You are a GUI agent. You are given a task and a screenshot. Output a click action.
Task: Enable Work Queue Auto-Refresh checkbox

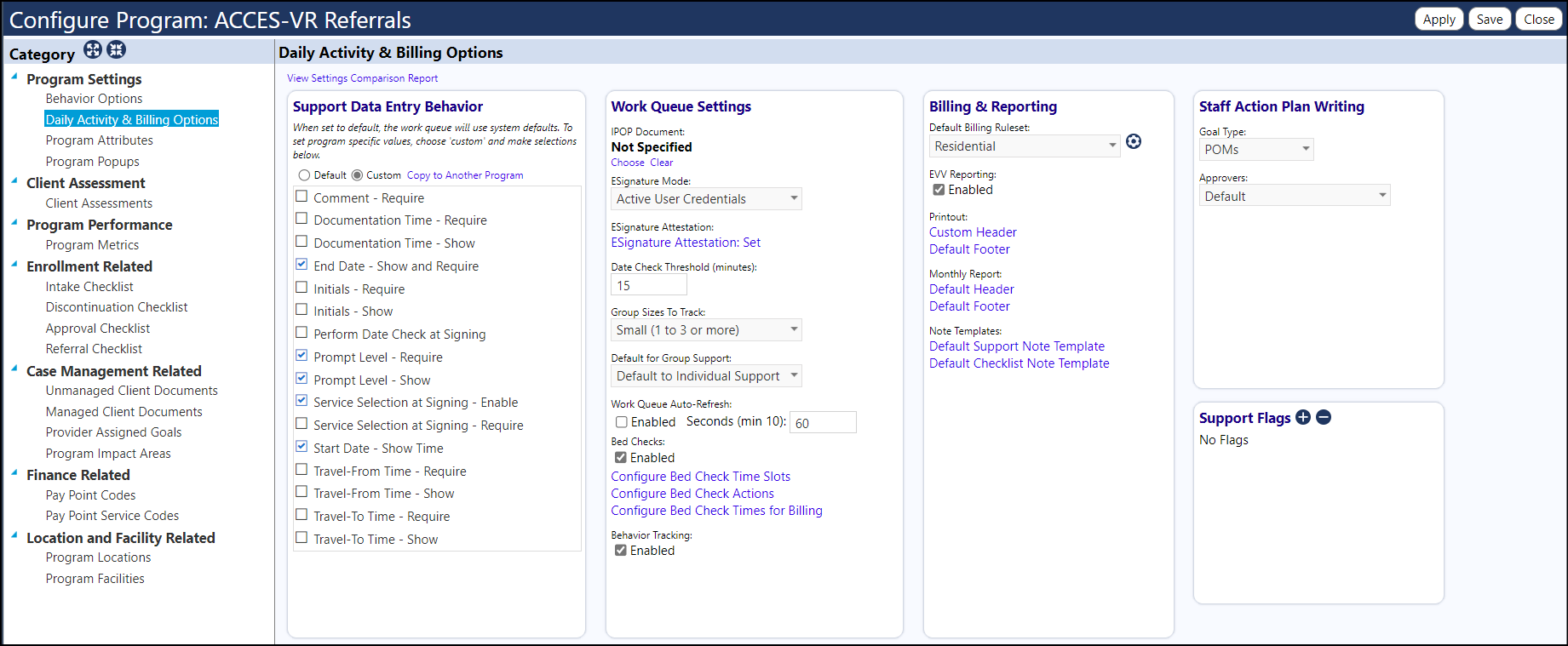(622, 422)
